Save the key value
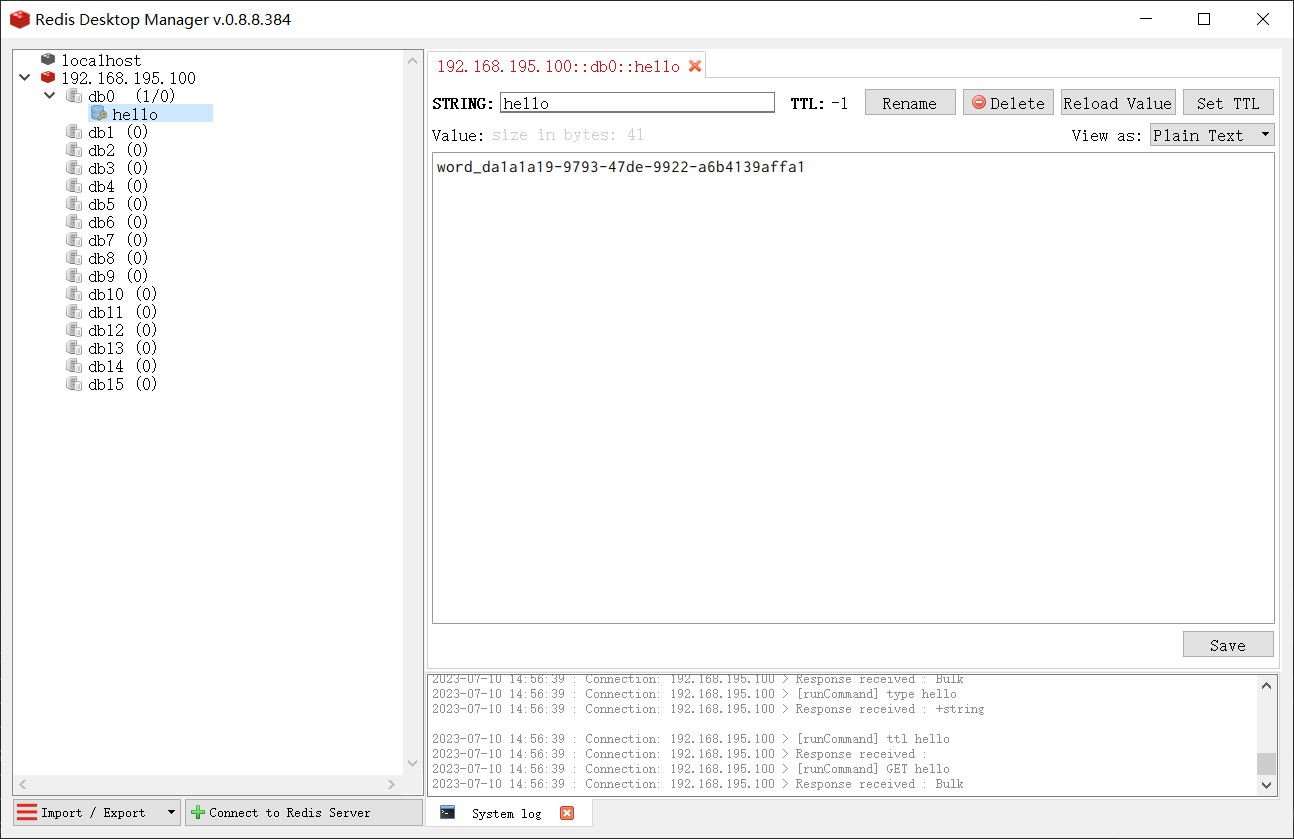The height and width of the screenshot is (839, 1294). [1227, 645]
